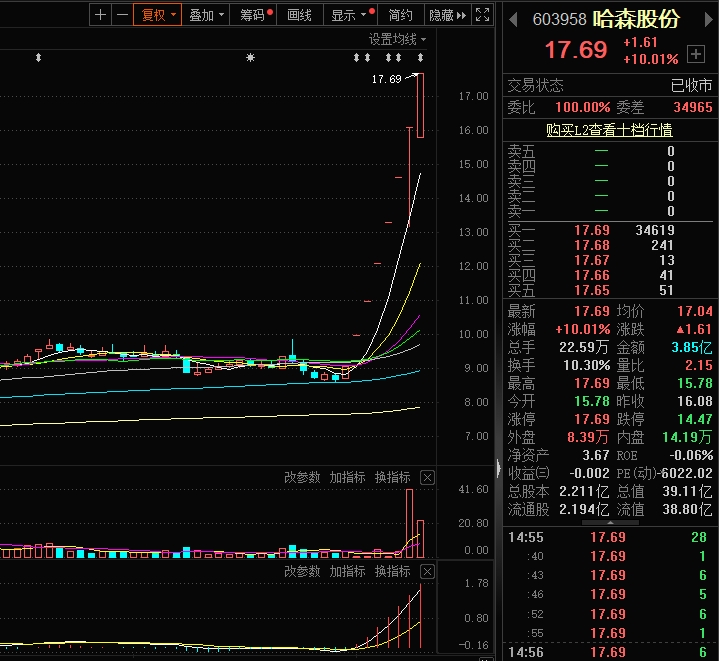Screen dimensions: 719x661
Task: Open the 复权 dropdown
Action: 157,15
